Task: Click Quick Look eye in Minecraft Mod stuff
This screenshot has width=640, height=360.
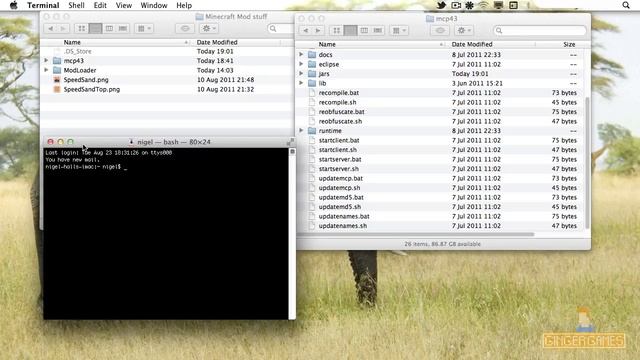Action: click(185, 28)
